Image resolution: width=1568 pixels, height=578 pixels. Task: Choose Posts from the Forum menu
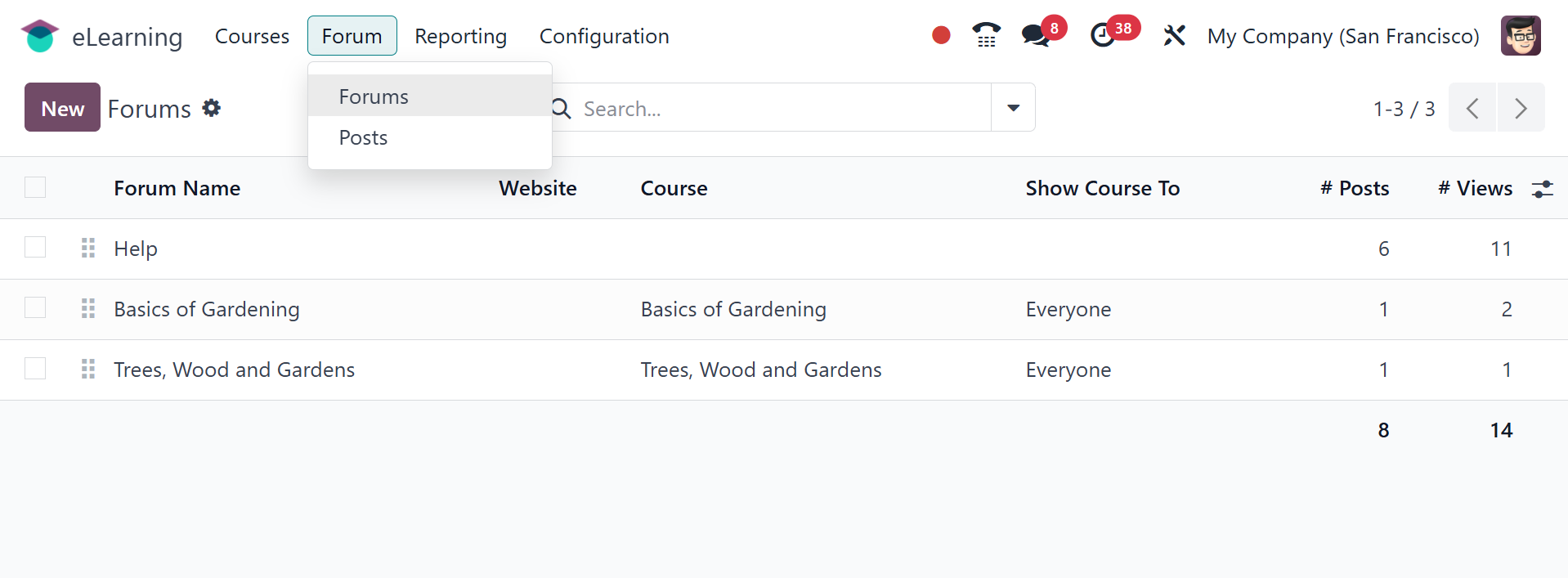(363, 137)
